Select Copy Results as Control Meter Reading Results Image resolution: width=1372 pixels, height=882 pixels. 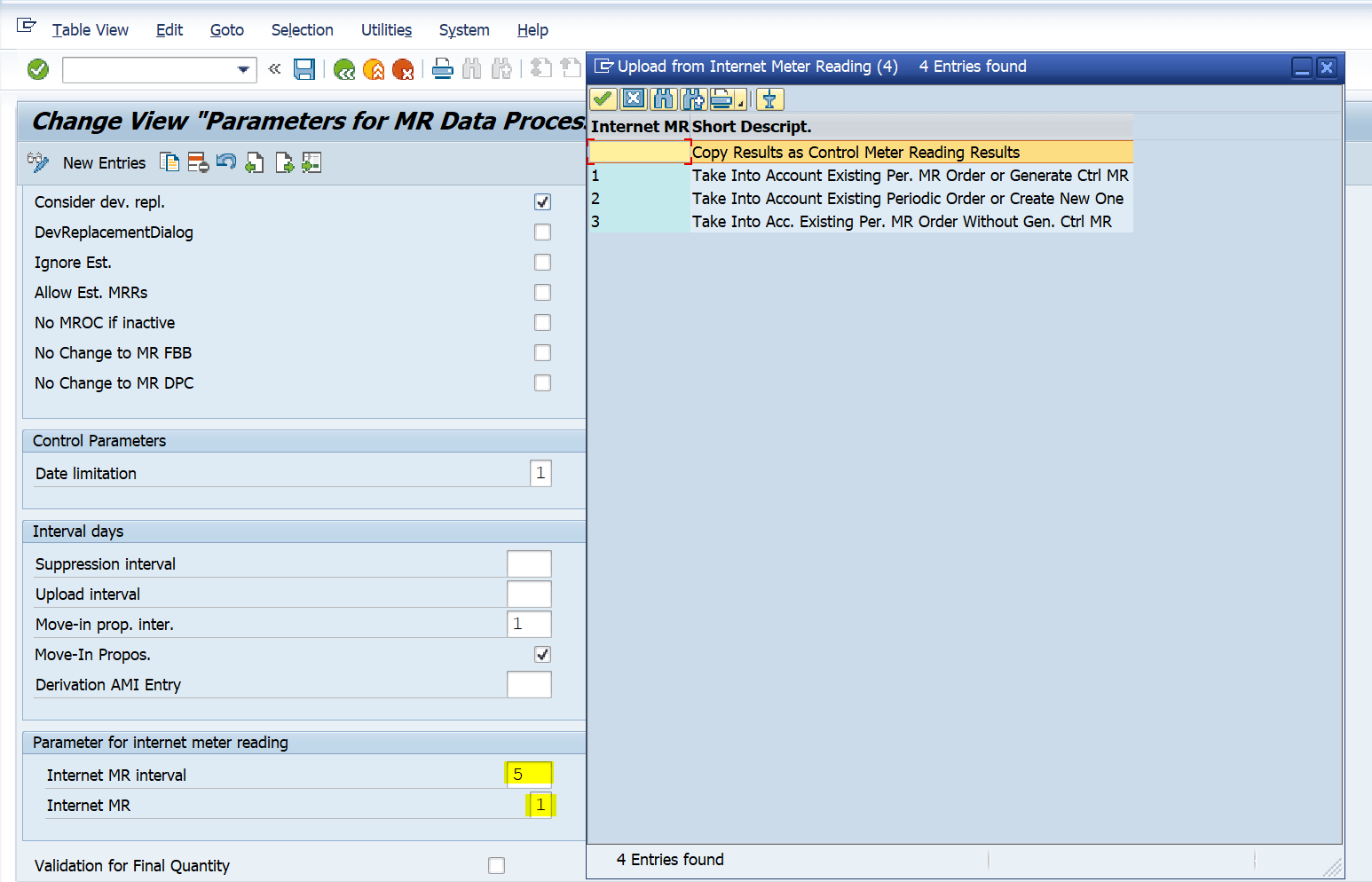click(x=860, y=153)
